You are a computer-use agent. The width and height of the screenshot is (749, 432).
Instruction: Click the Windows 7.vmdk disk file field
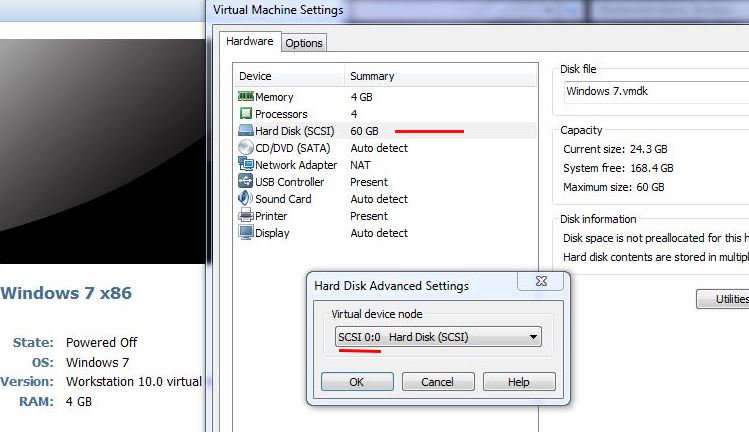click(657, 92)
